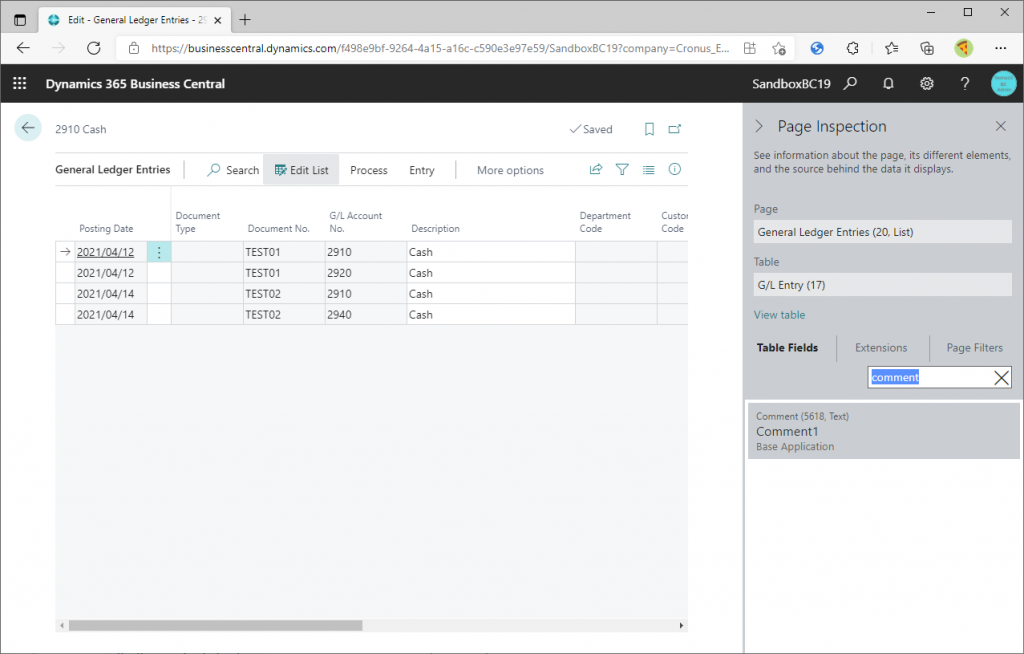Viewport: 1024px width, 654px height.
Task: Click the scrollbar right arrow
Action: (681, 625)
